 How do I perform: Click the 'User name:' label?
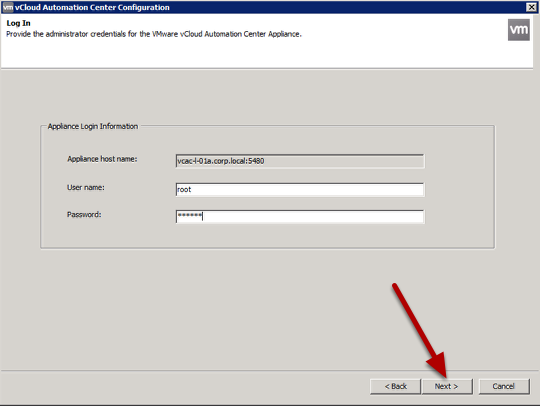point(86,188)
